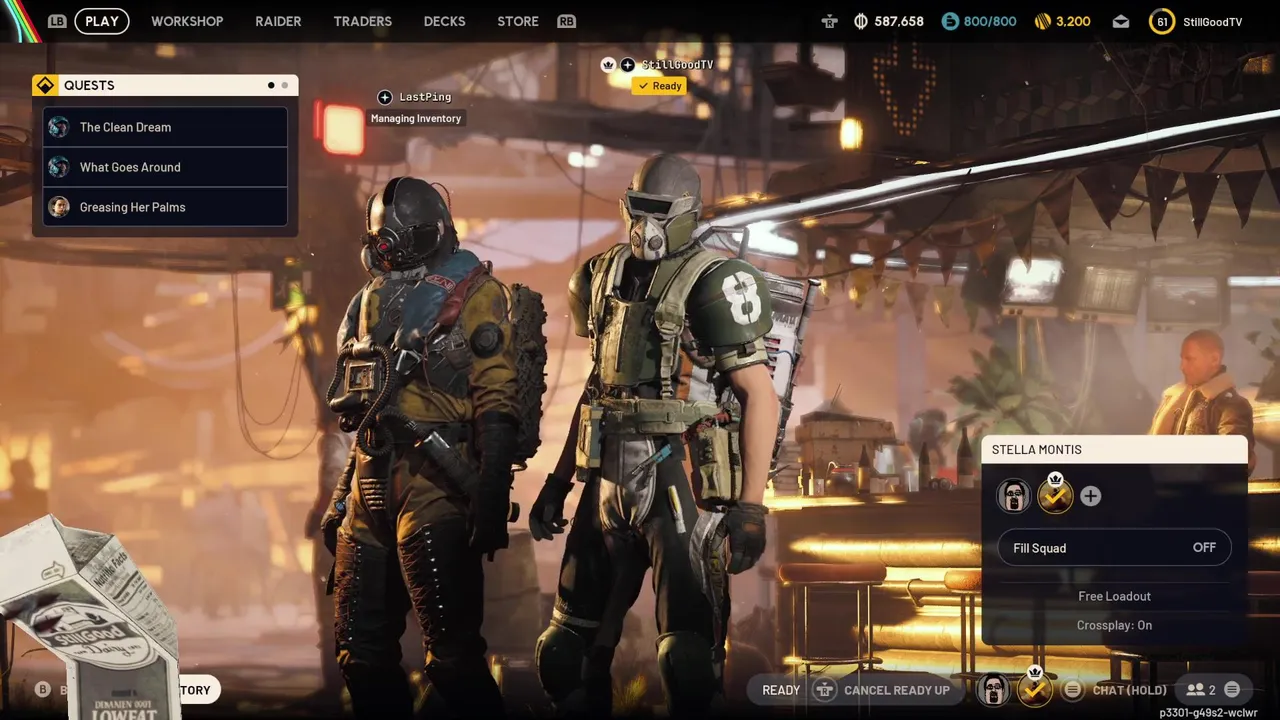This screenshot has width=1280, height=720.
Task: Select Free Loadout option
Action: click(x=1114, y=596)
